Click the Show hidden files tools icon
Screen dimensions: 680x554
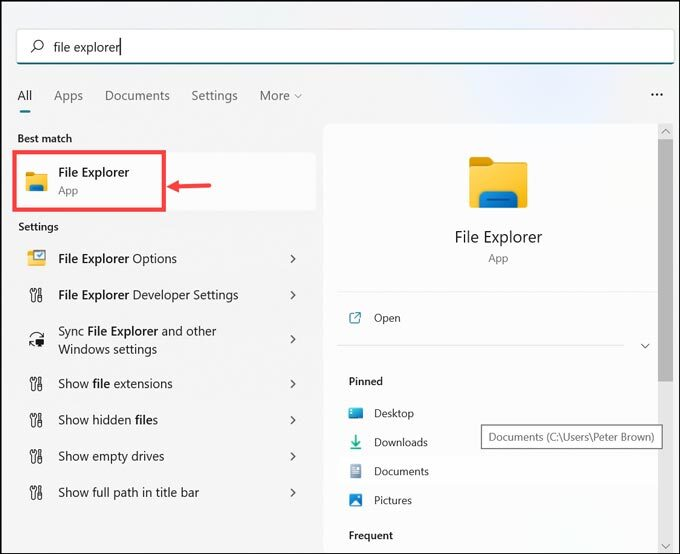pyautogui.click(x=36, y=420)
